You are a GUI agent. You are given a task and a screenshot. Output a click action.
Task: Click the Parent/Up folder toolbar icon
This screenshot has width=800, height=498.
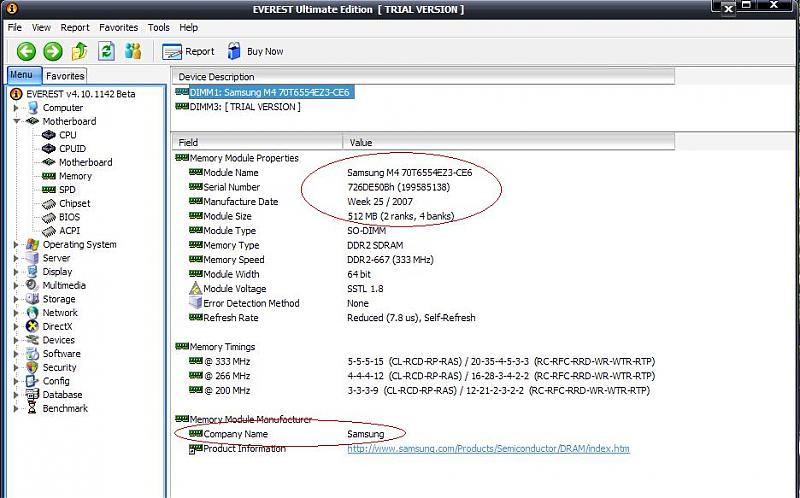point(79,51)
